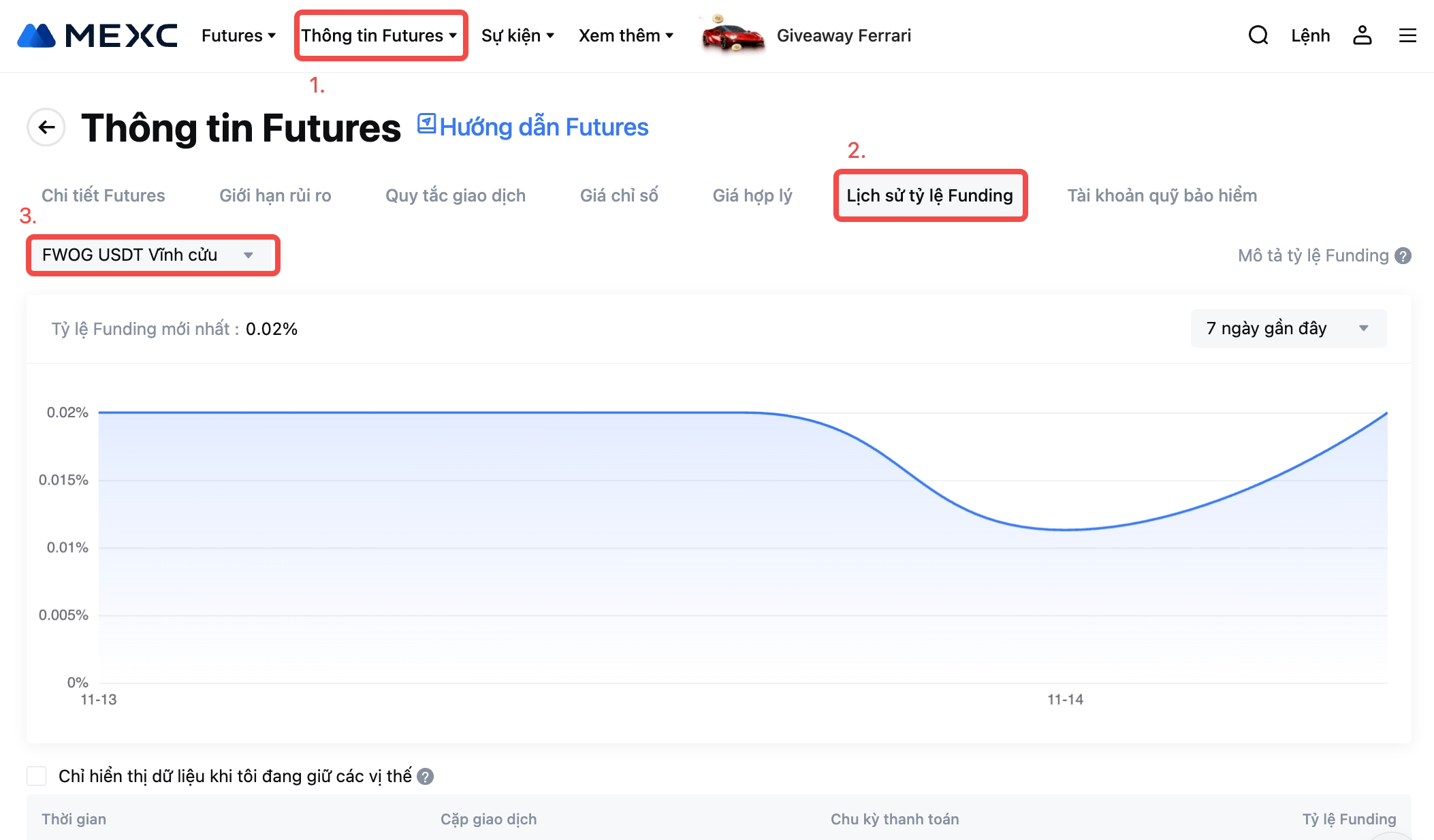Open the user account profile icon
This screenshot has height=840, width=1434.
pyautogui.click(x=1362, y=35)
